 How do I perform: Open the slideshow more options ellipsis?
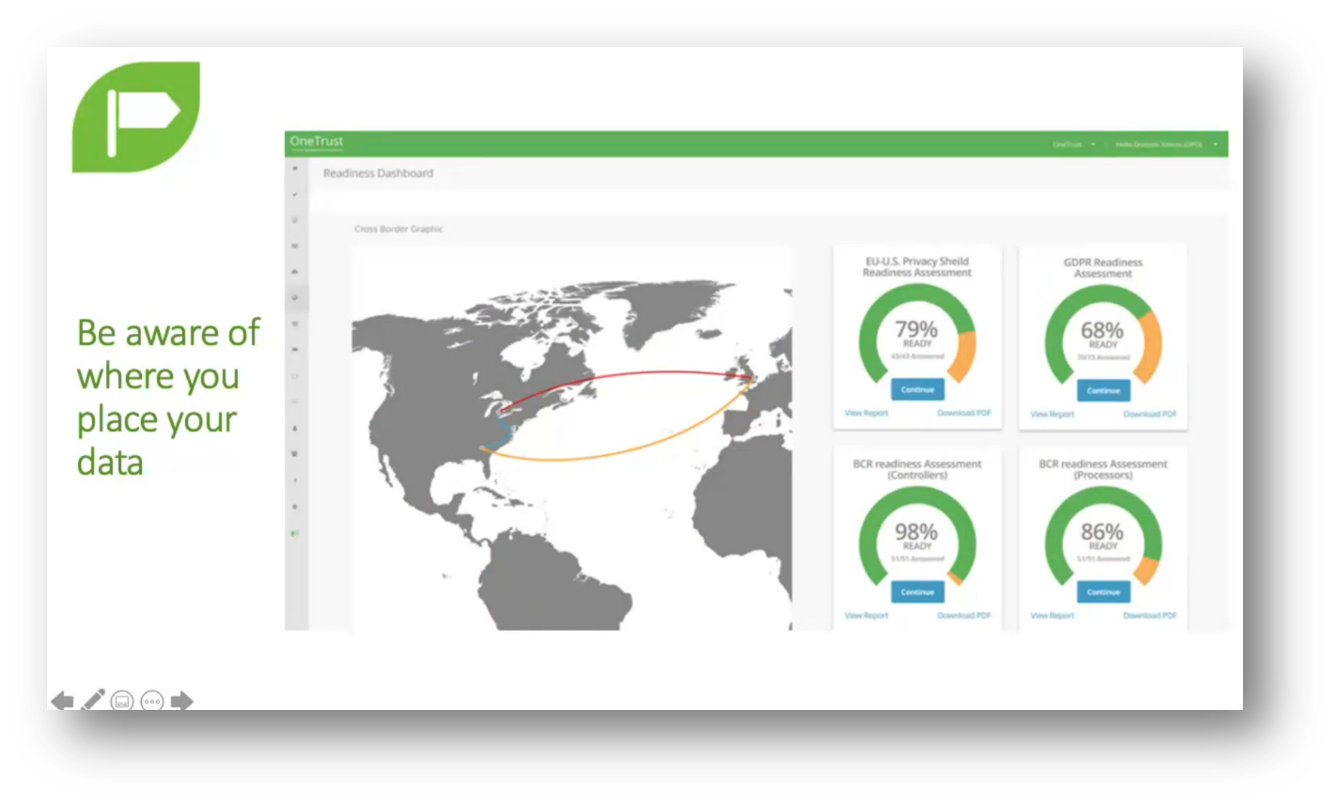152,701
